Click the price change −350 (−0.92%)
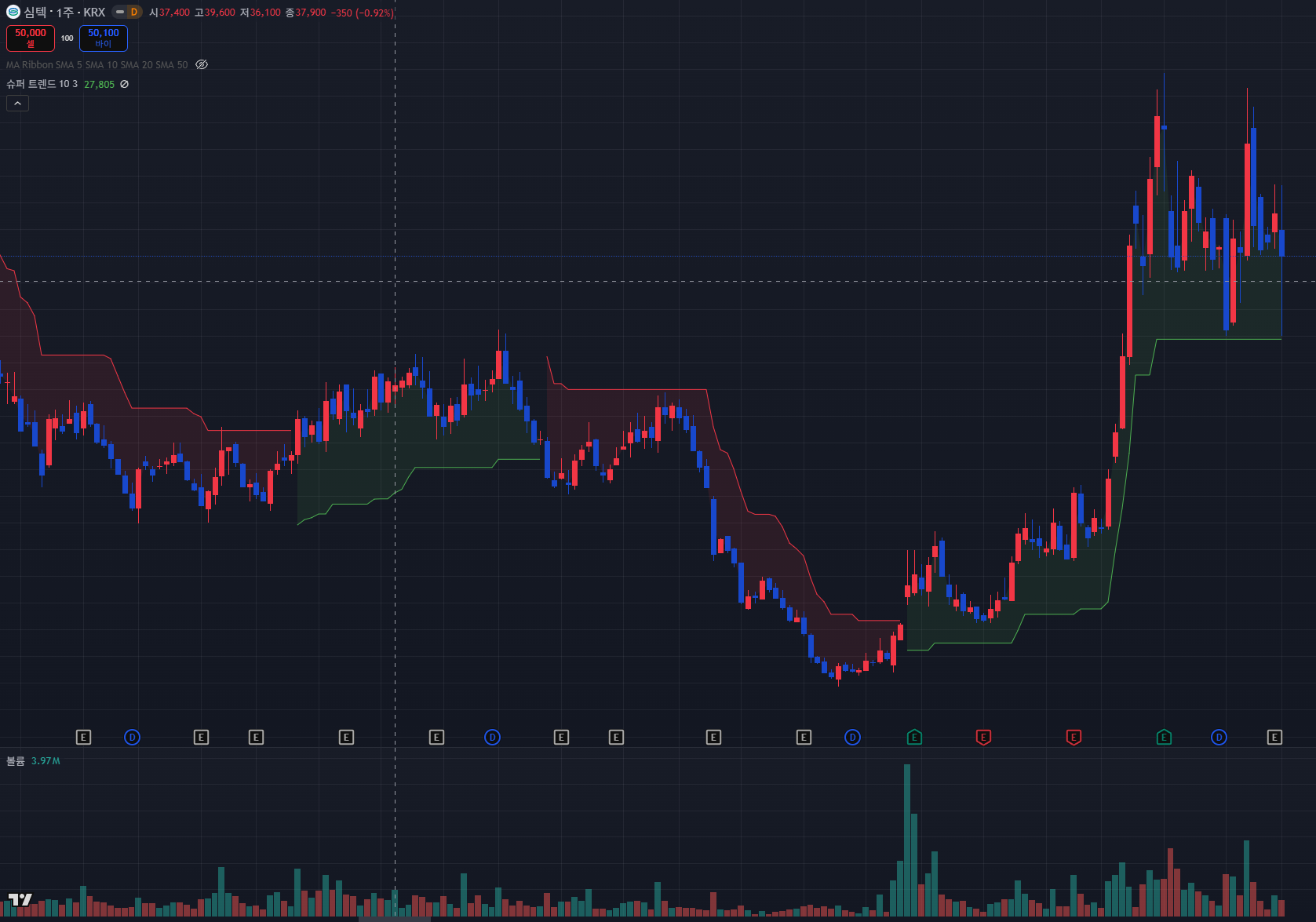 [x=363, y=13]
